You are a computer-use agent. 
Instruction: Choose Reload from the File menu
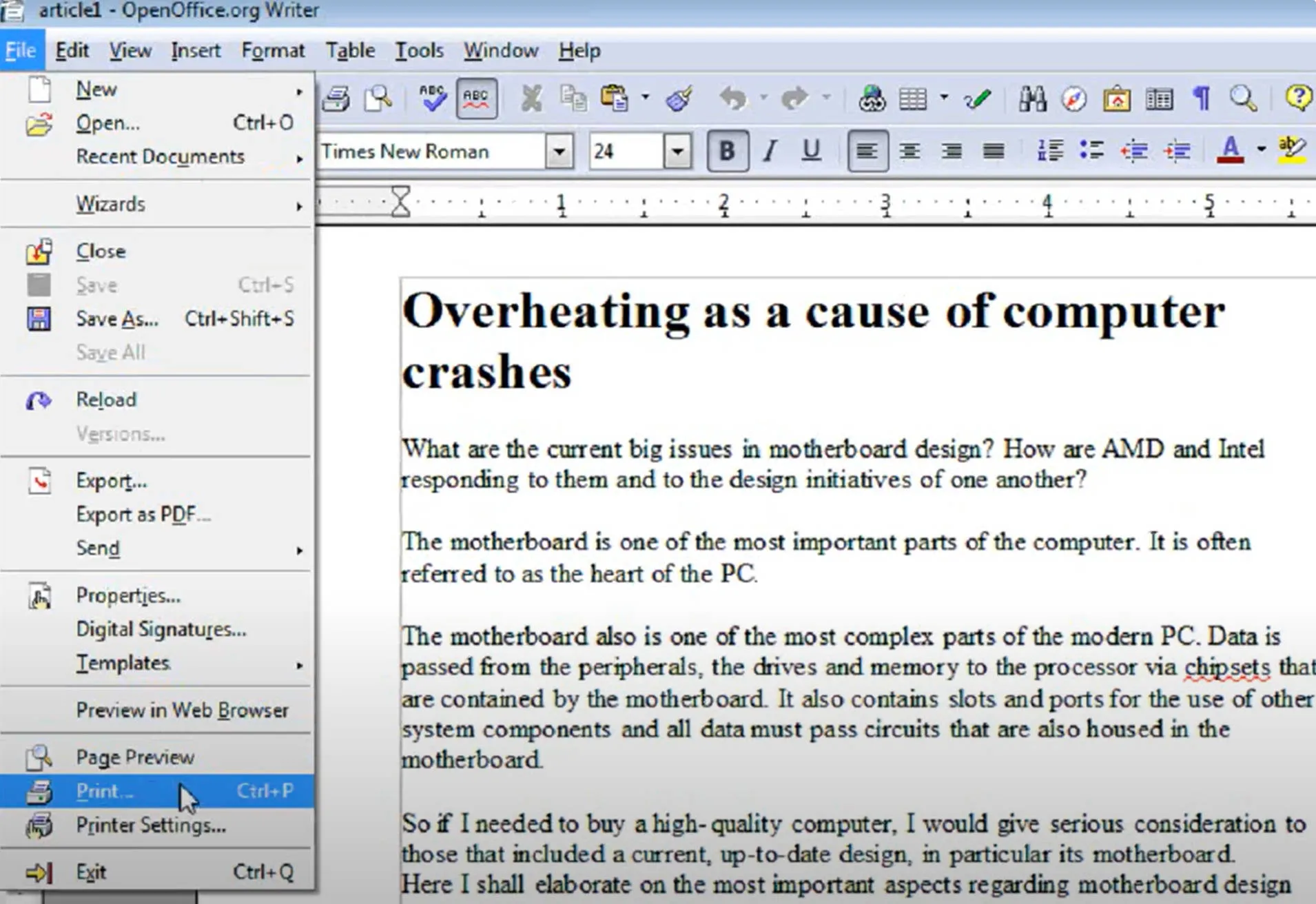[x=157, y=400]
